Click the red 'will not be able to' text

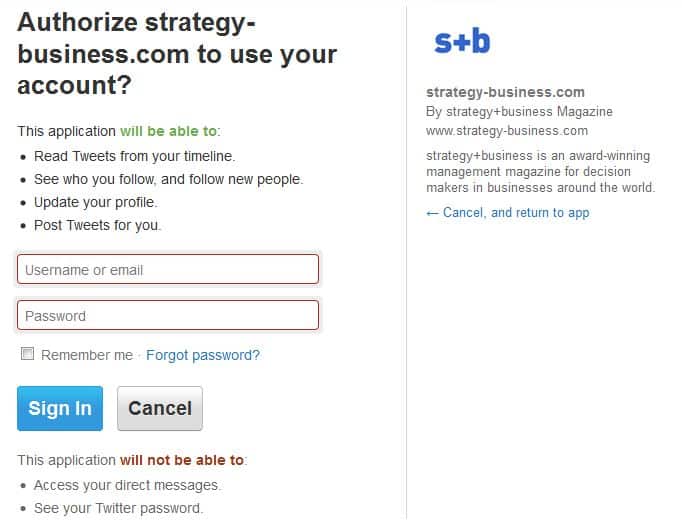[x=182, y=460]
